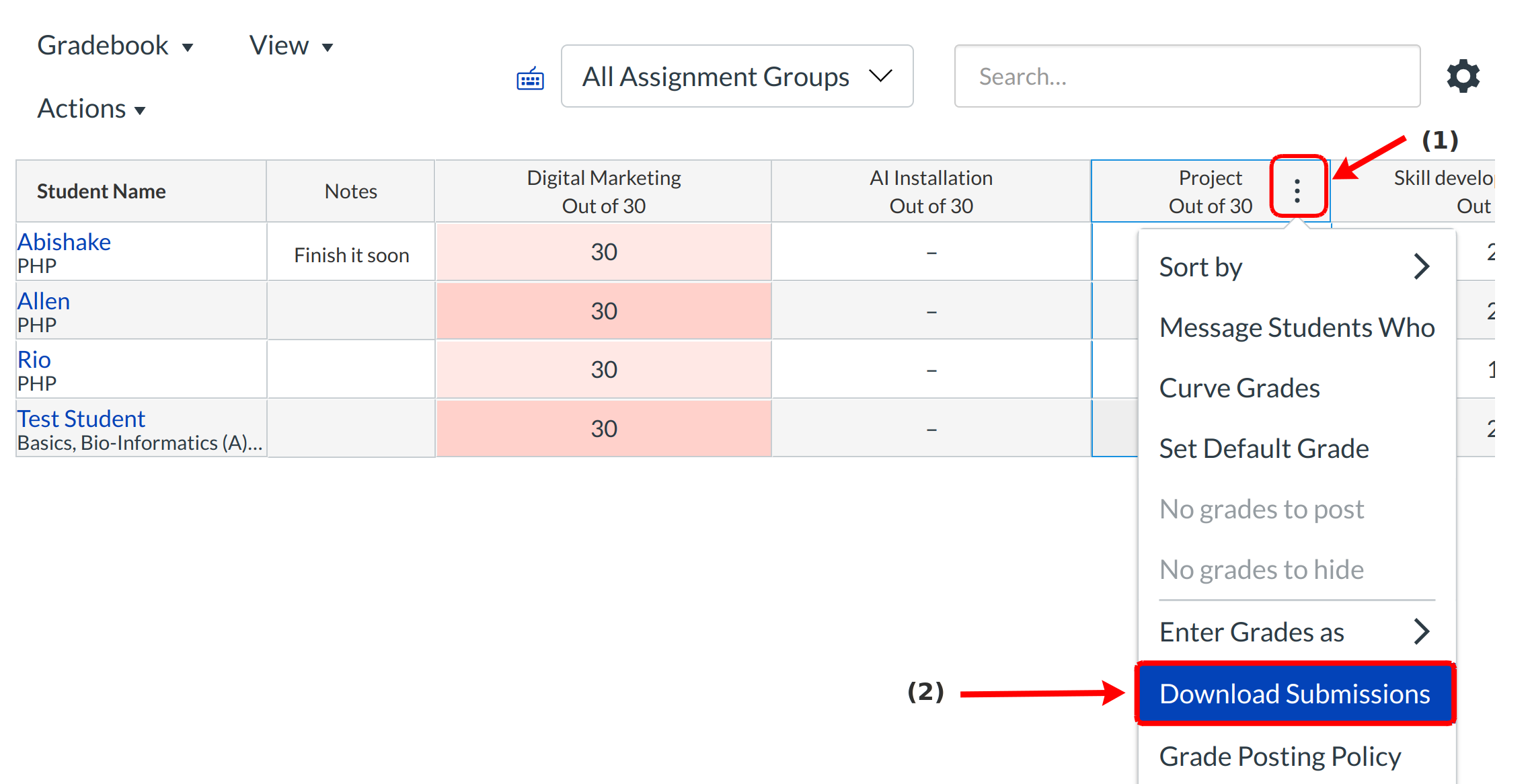Screen dimensions: 1530x784
Task: Click the Test Student link
Action: coord(81,419)
